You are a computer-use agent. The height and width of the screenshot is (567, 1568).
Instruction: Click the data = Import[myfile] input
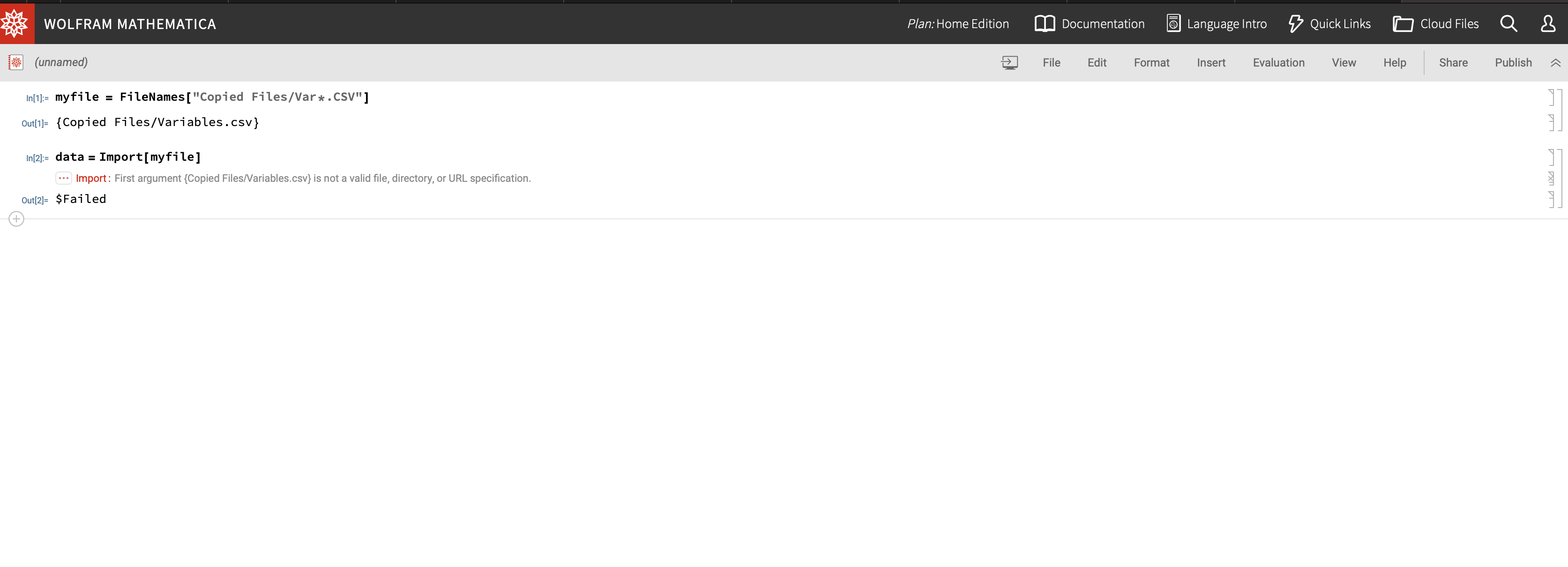(x=128, y=157)
